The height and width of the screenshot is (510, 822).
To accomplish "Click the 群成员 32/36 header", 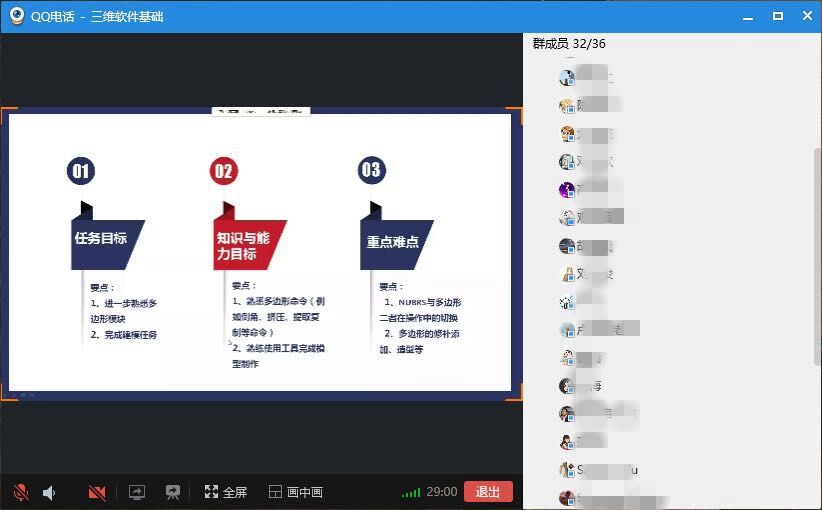I will tap(569, 44).
